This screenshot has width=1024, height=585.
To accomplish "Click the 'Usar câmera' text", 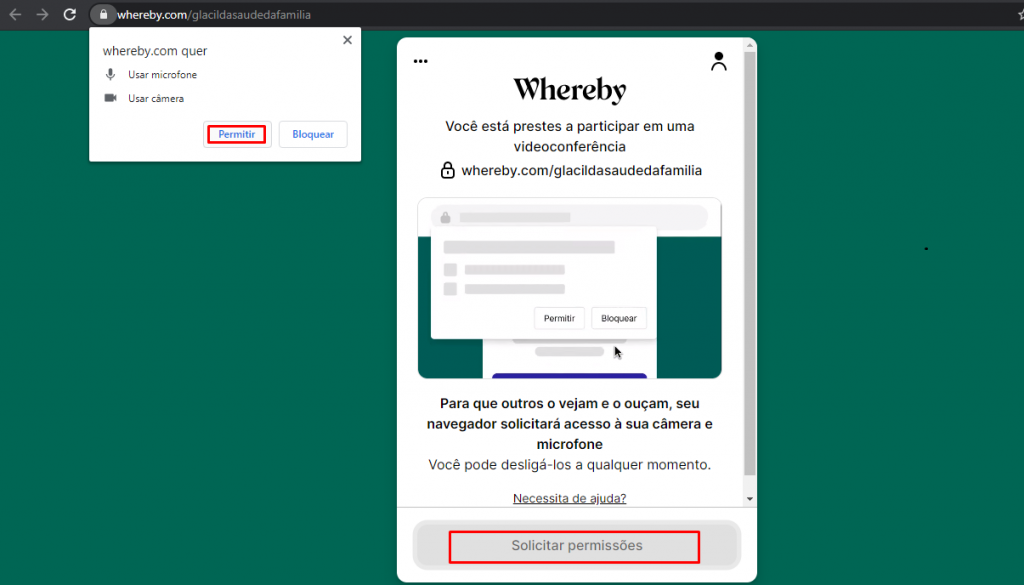I will [x=156, y=99].
